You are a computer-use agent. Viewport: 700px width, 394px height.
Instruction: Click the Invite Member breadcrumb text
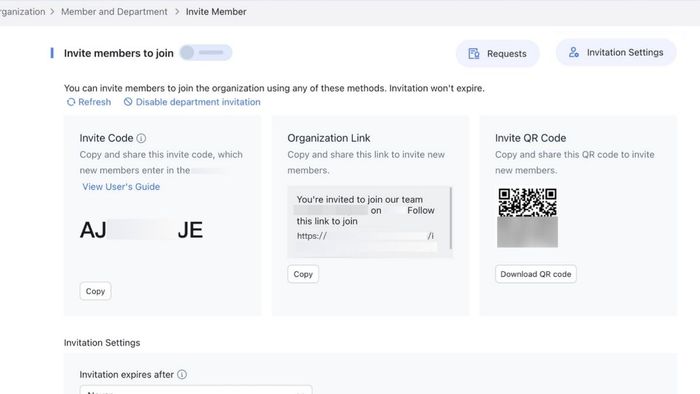click(216, 12)
